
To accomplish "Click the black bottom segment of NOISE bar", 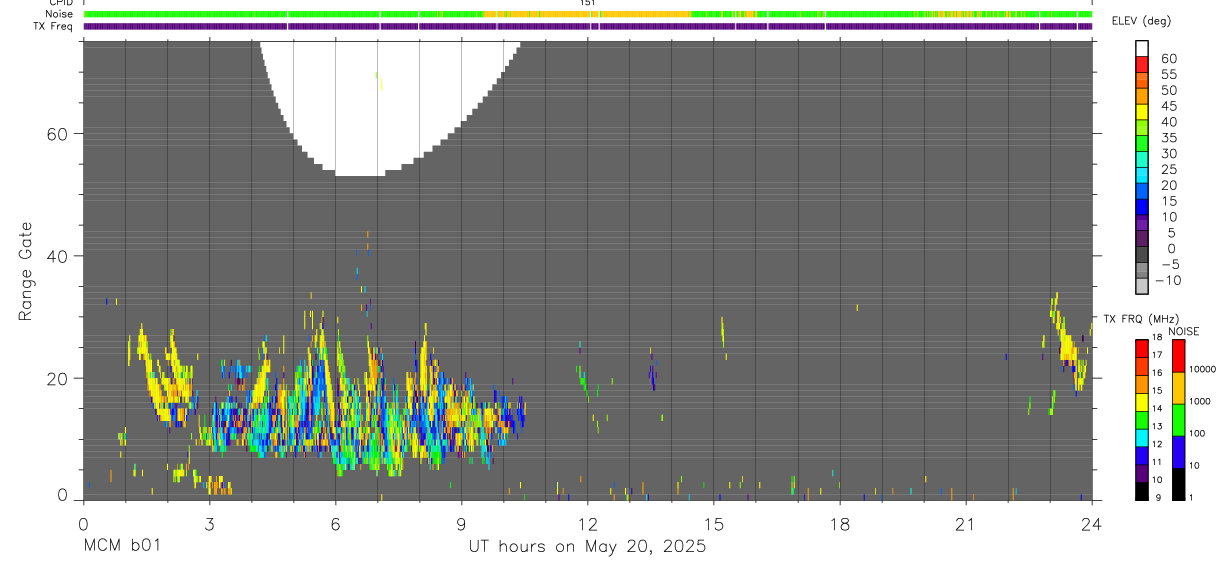I will [1180, 483].
